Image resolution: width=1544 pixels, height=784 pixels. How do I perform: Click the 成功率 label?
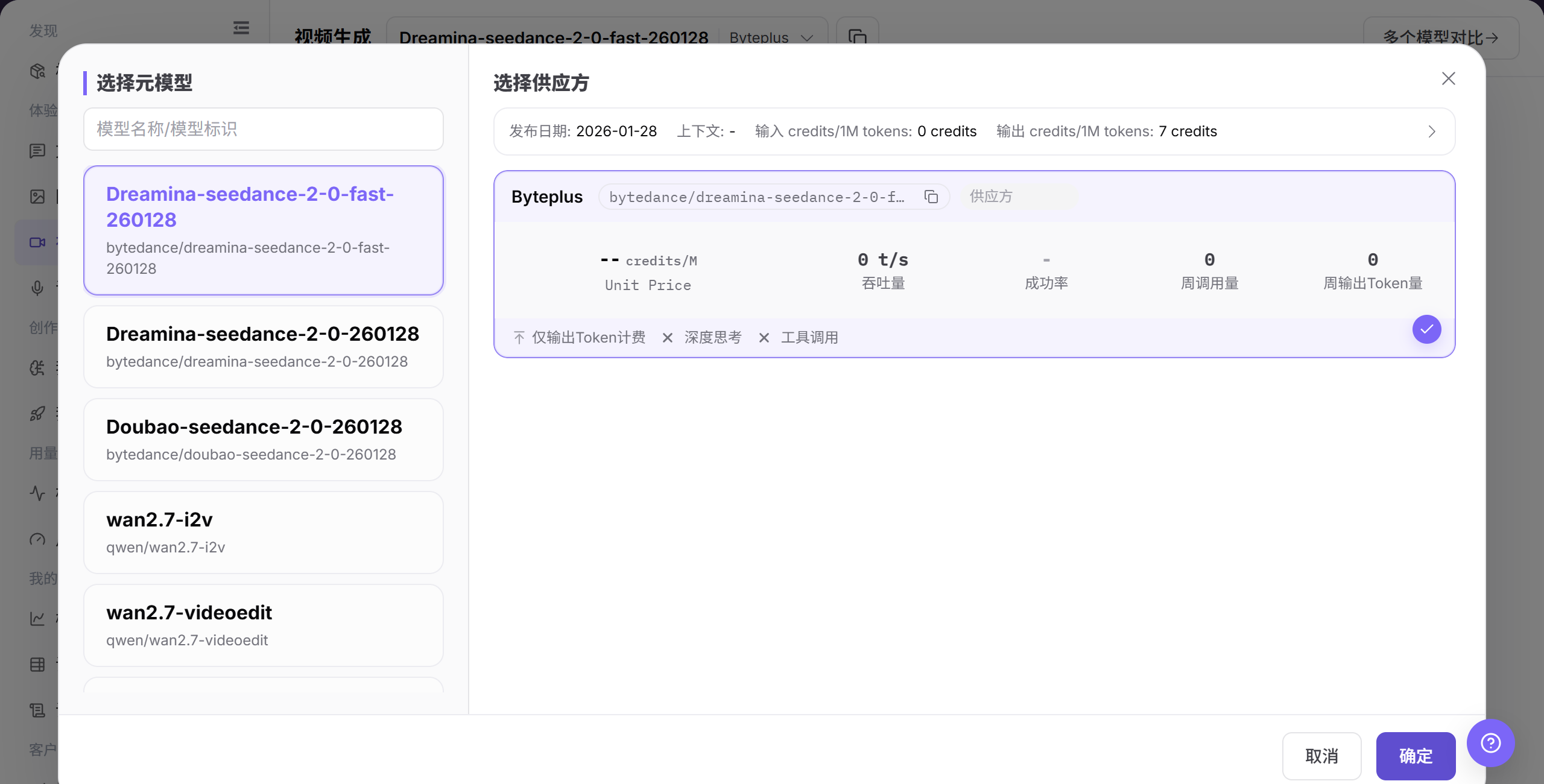tap(1046, 283)
